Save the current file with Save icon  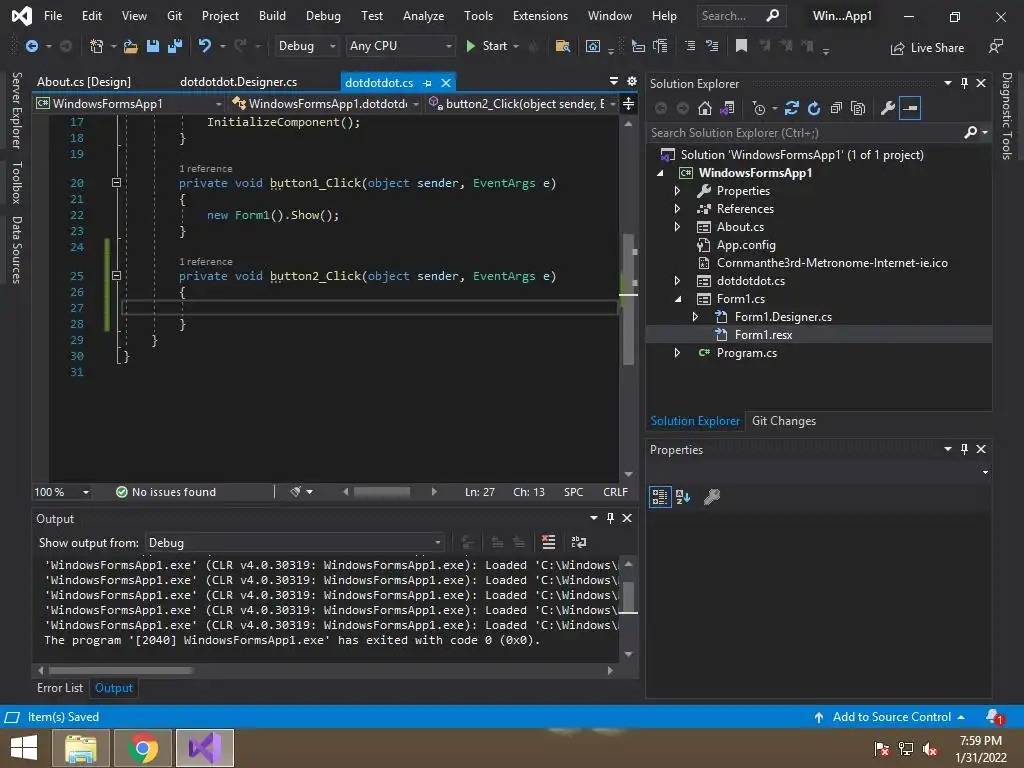point(153,46)
